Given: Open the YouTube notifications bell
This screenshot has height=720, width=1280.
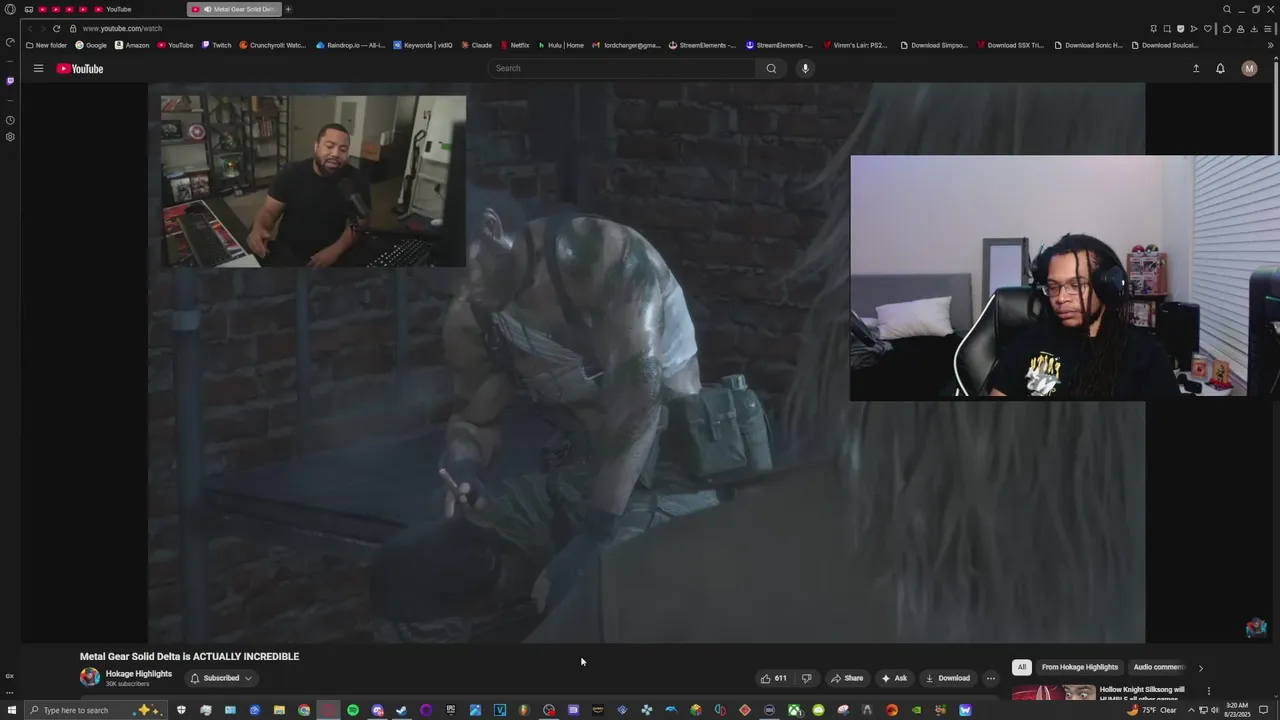Looking at the screenshot, I should pyautogui.click(x=1220, y=68).
